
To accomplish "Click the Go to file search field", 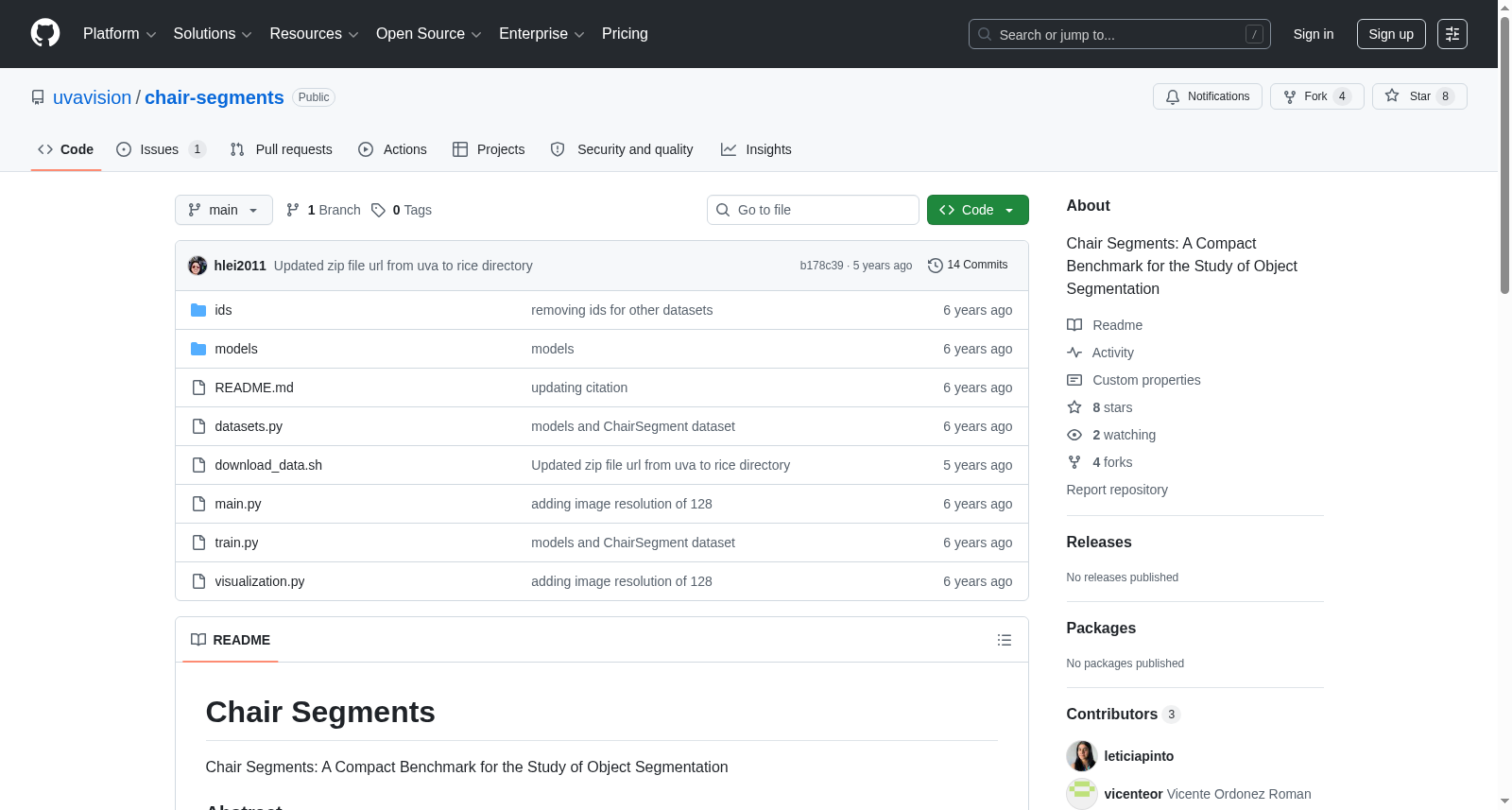I will (813, 210).
